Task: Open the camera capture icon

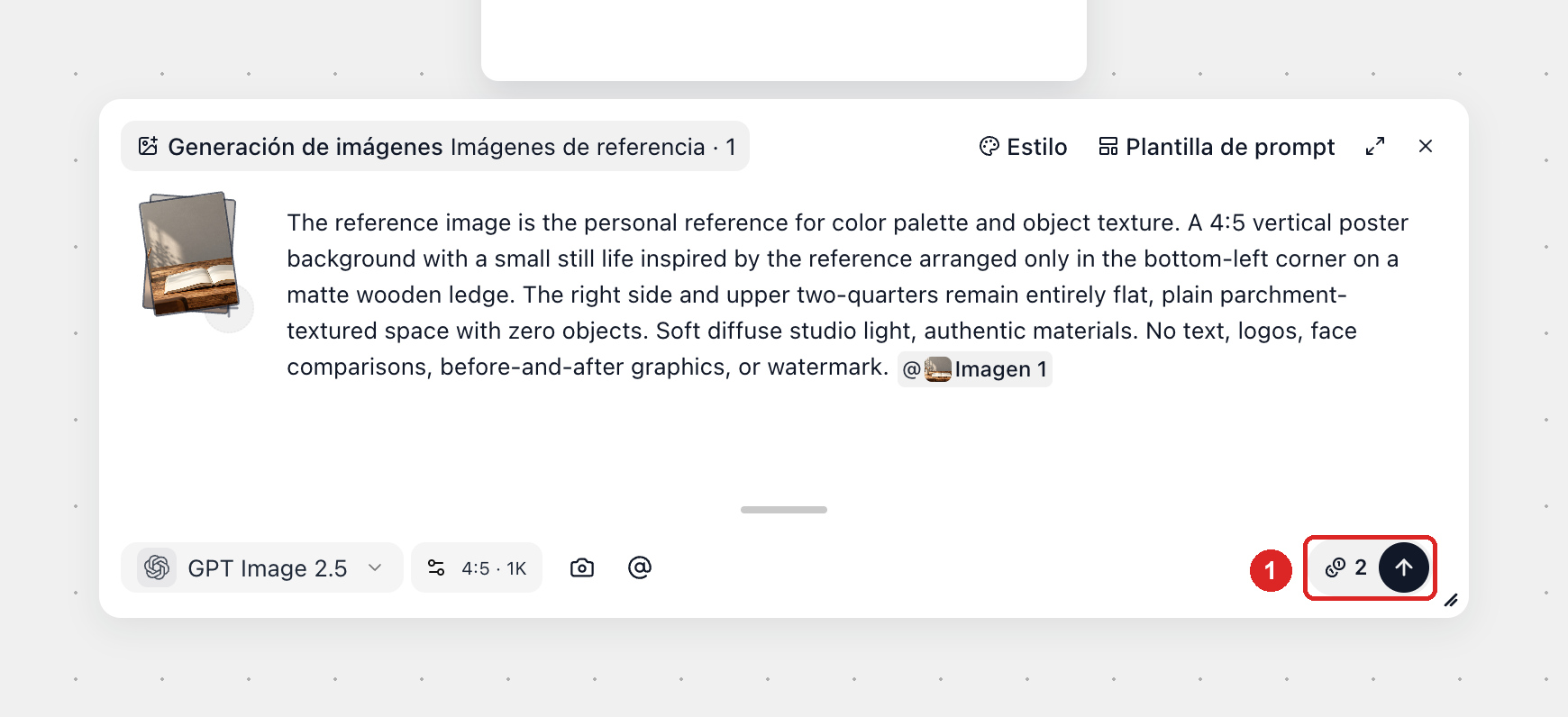Action: 582,567
